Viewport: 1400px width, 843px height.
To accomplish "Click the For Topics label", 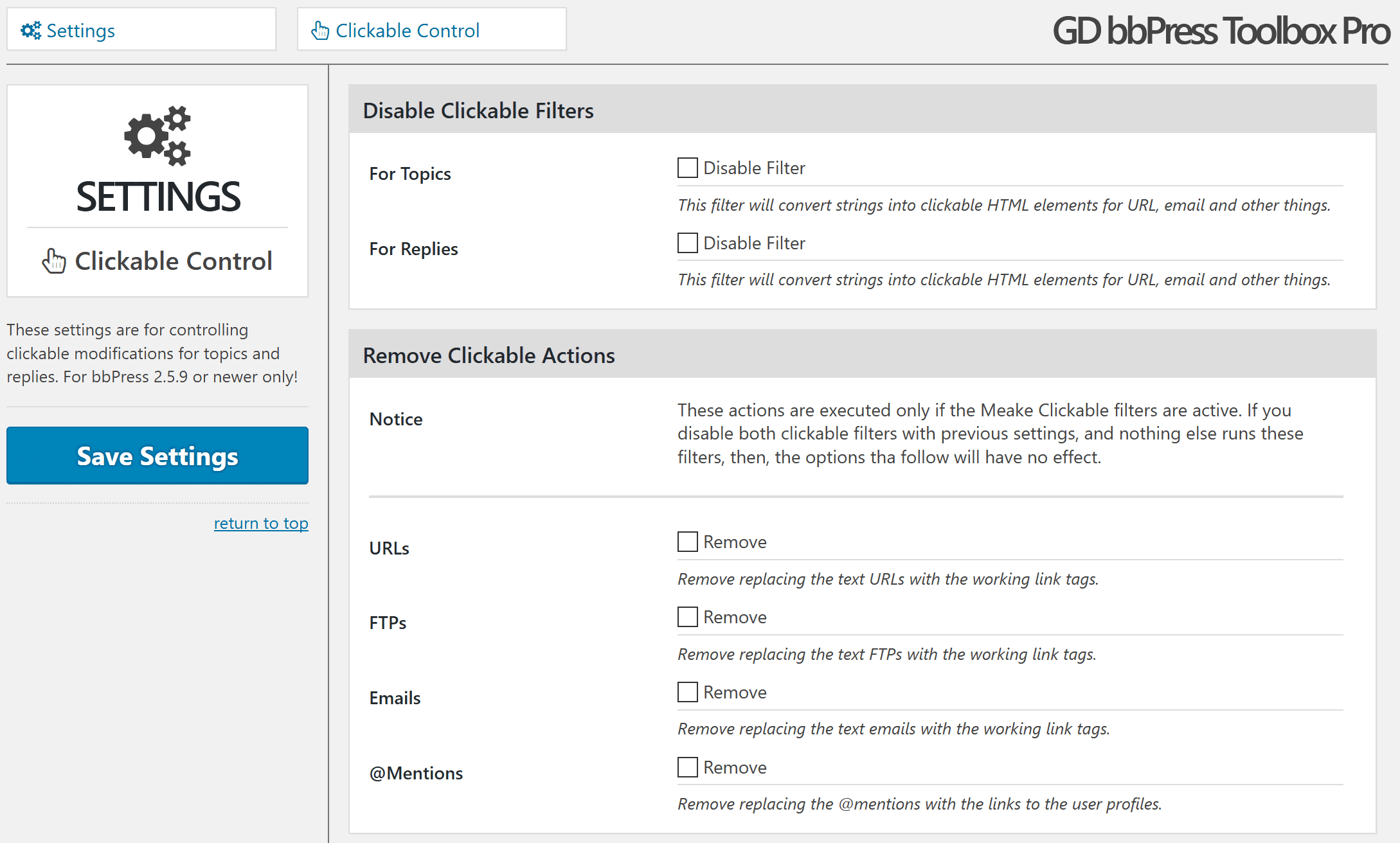I will point(410,173).
